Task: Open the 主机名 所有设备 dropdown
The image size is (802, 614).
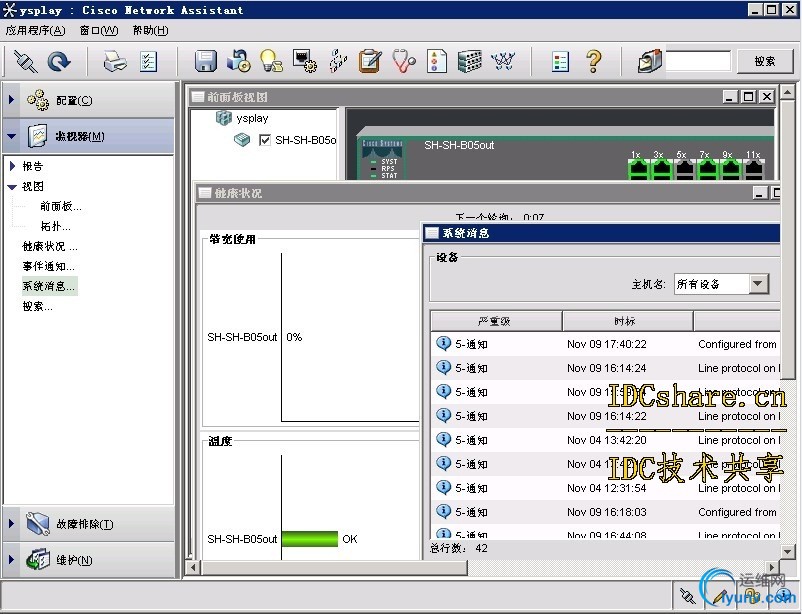Action: point(759,283)
